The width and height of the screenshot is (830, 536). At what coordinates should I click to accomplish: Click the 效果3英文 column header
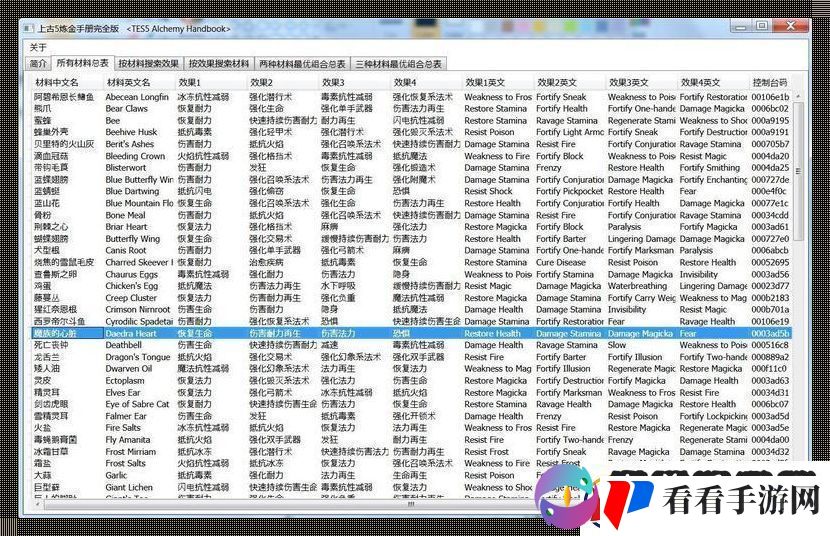click(641, 83)
